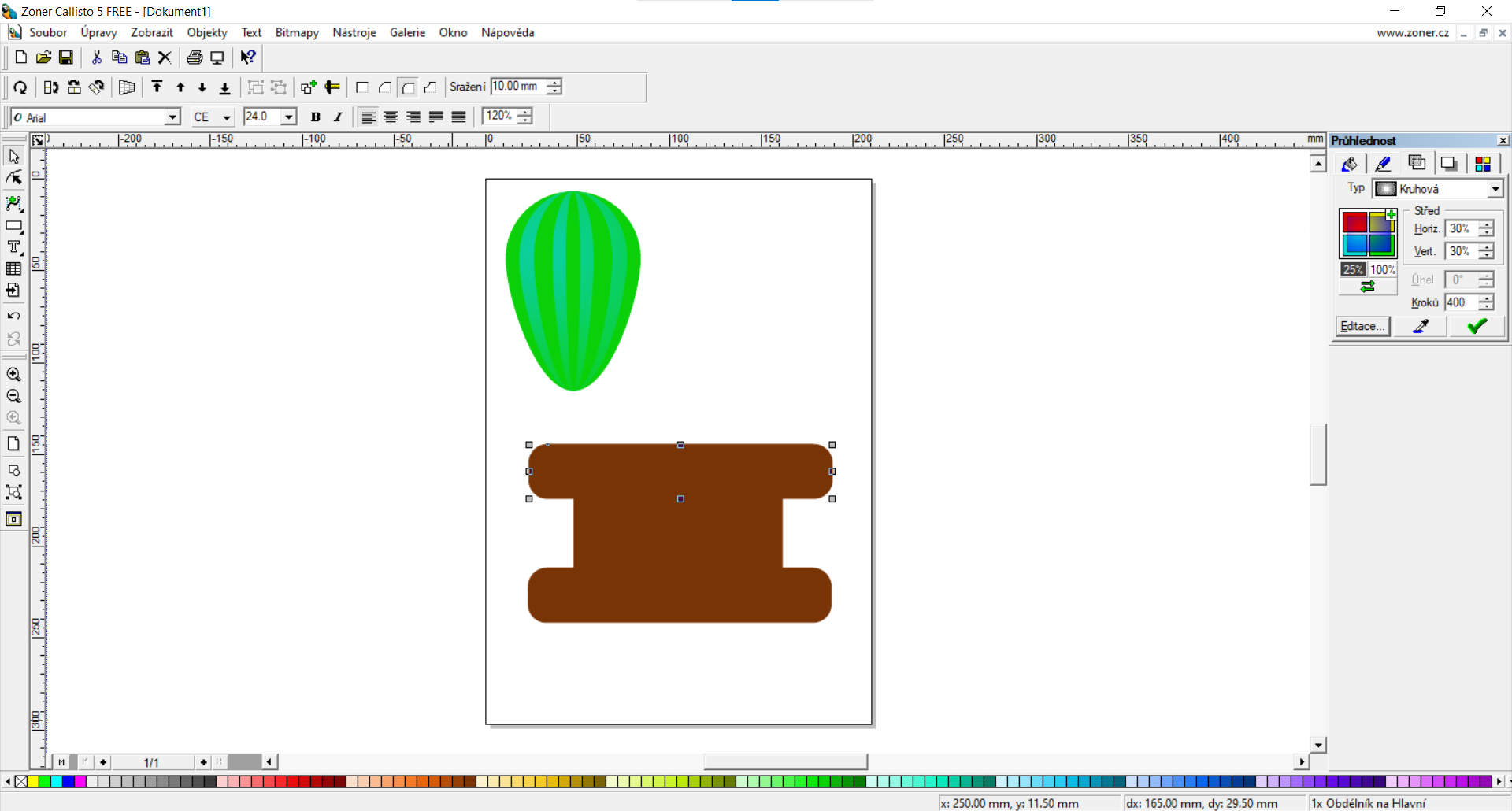Click the Editace... button
1512x811 pixels.
pyautogui.click(x=1363, y=326)
